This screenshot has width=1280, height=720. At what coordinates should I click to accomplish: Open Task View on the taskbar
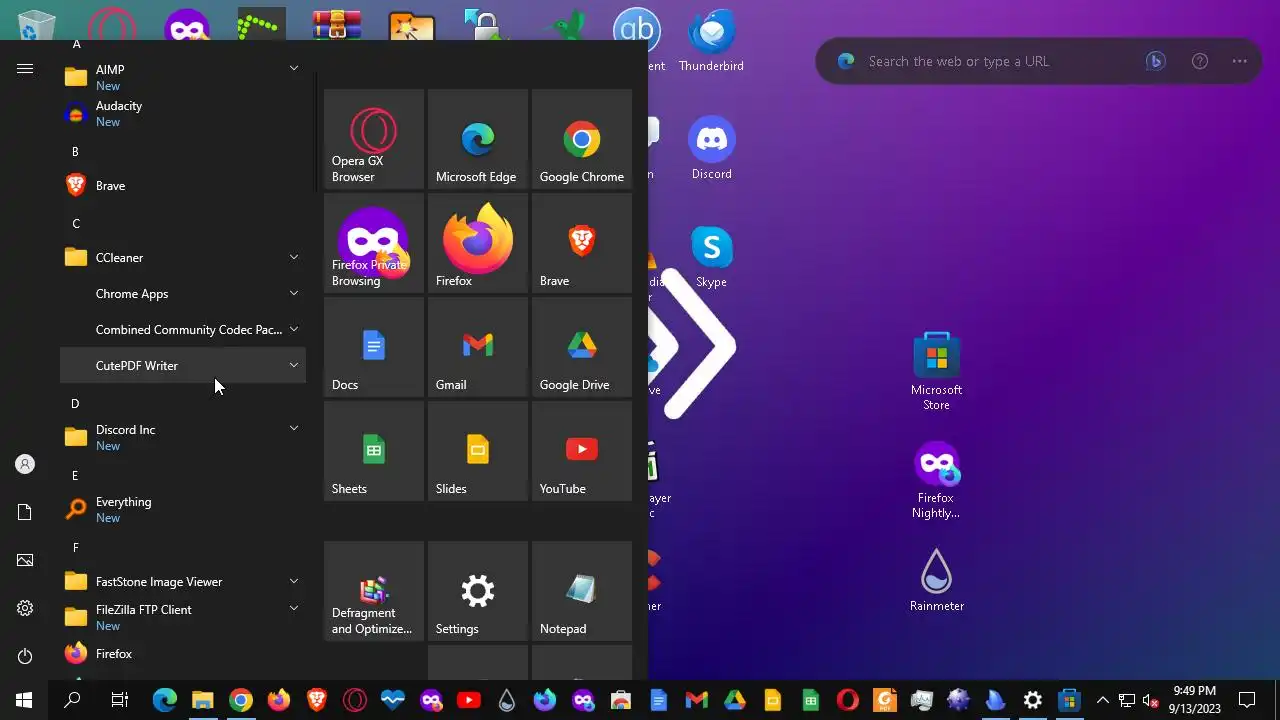pos(120,700)
